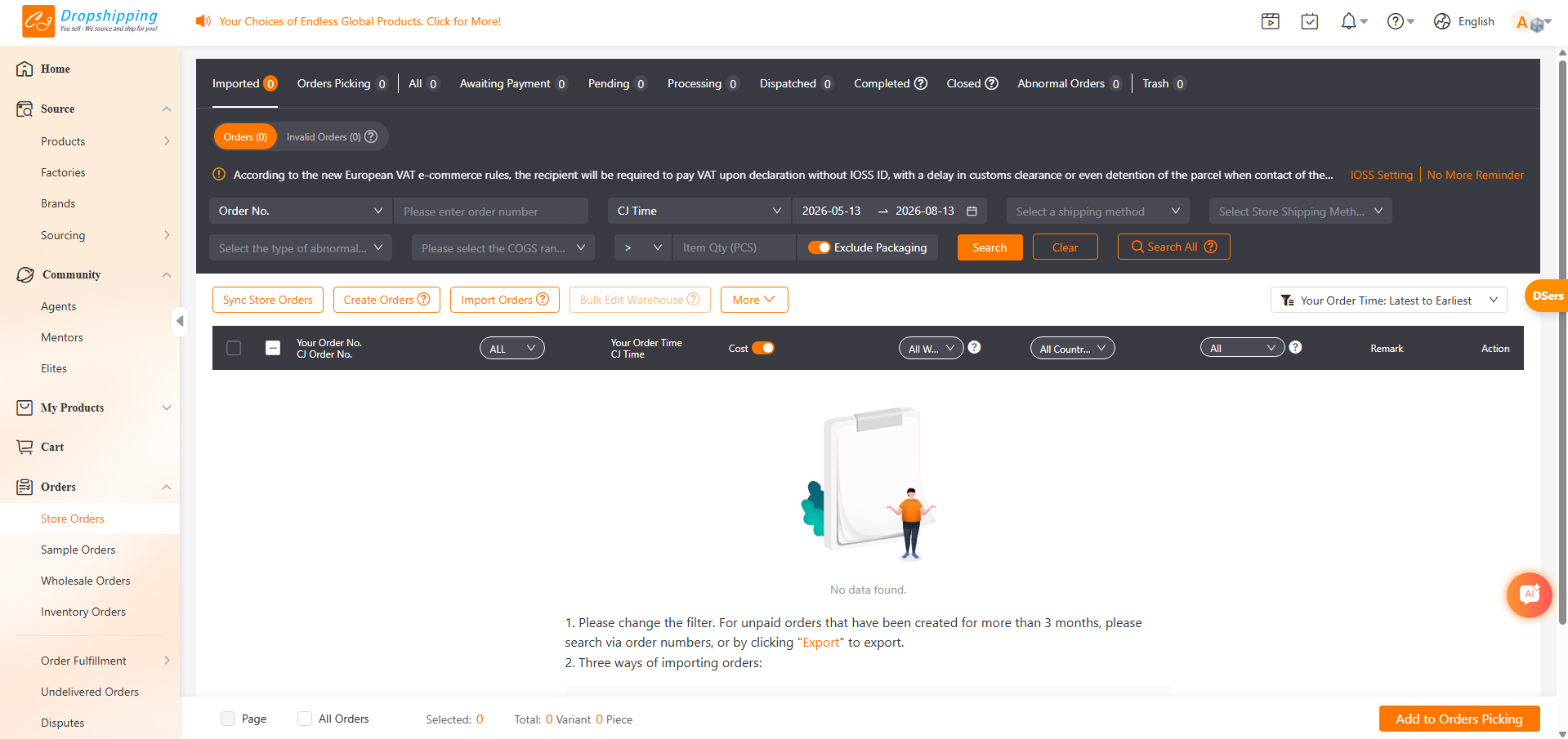Switch to the Abnormal Orders tab
Image resolution: width=1568 pixels, height=739 pixels.
tap(1069, 83)
